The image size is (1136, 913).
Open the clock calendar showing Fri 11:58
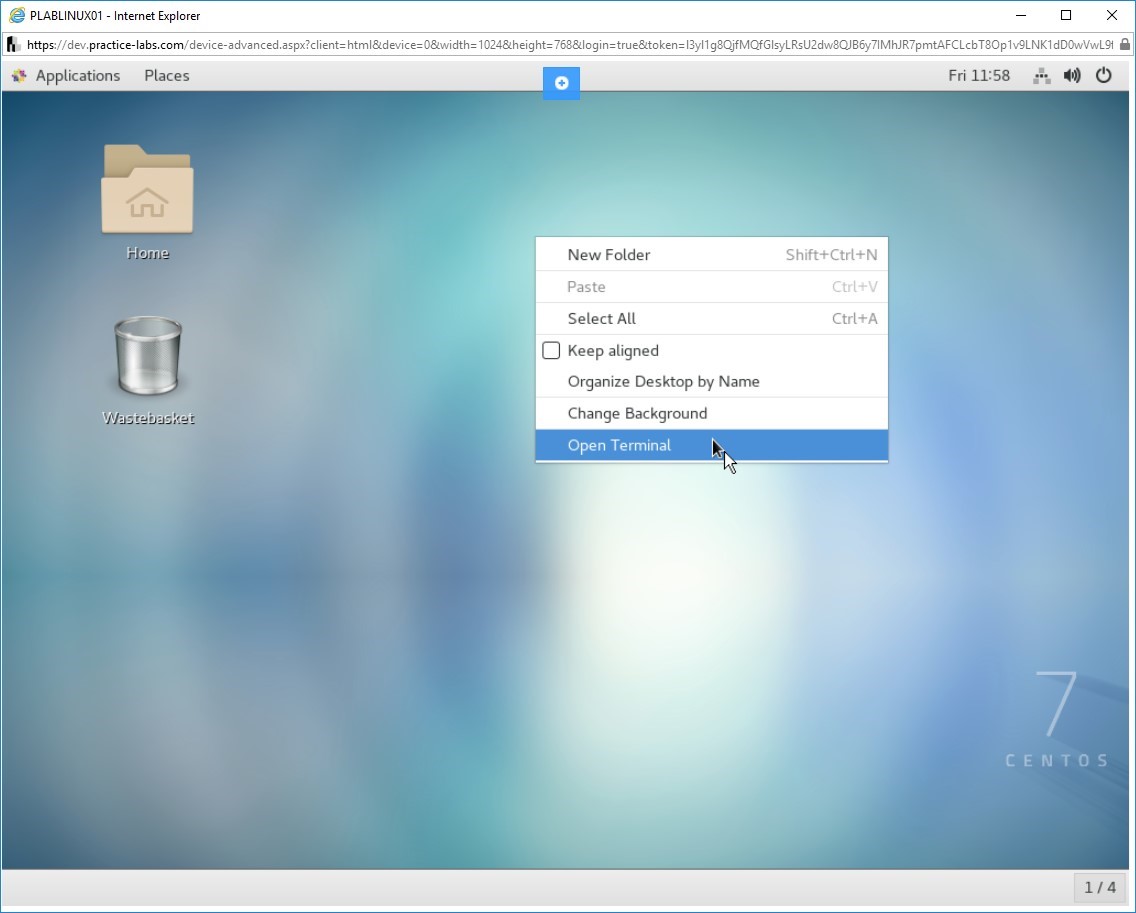pyautogui.click(x=978, y=75)
